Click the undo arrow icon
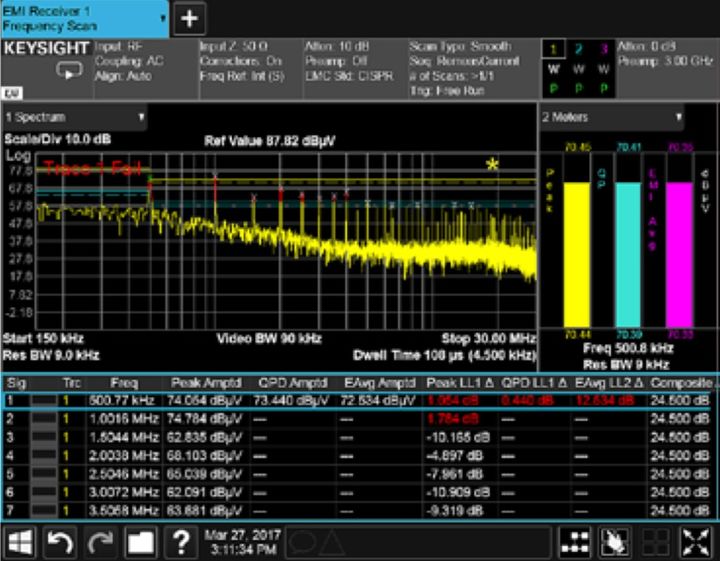The width and height of the screenshot is (720, 561). point(61,541)
